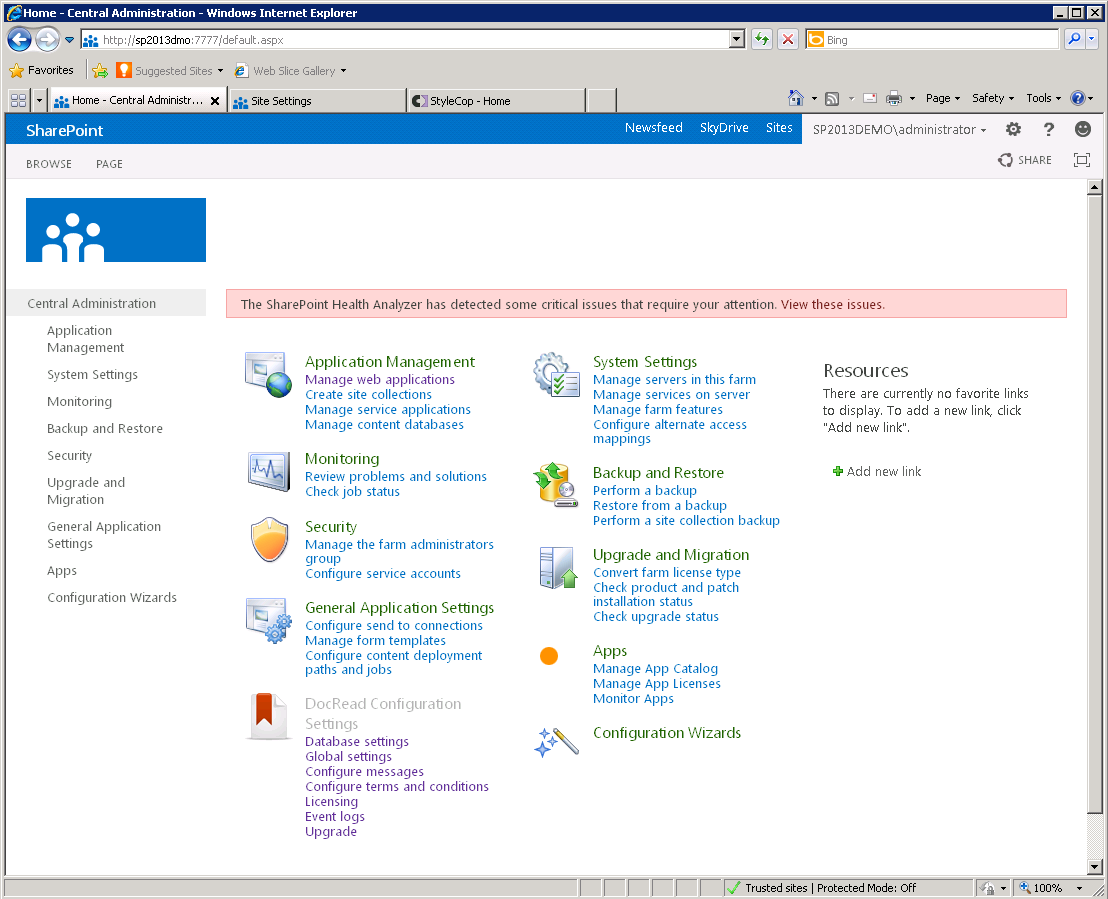Click the System Settings checklist icon
Viewport: 1108px width, 899px height.
coord(557,375)
